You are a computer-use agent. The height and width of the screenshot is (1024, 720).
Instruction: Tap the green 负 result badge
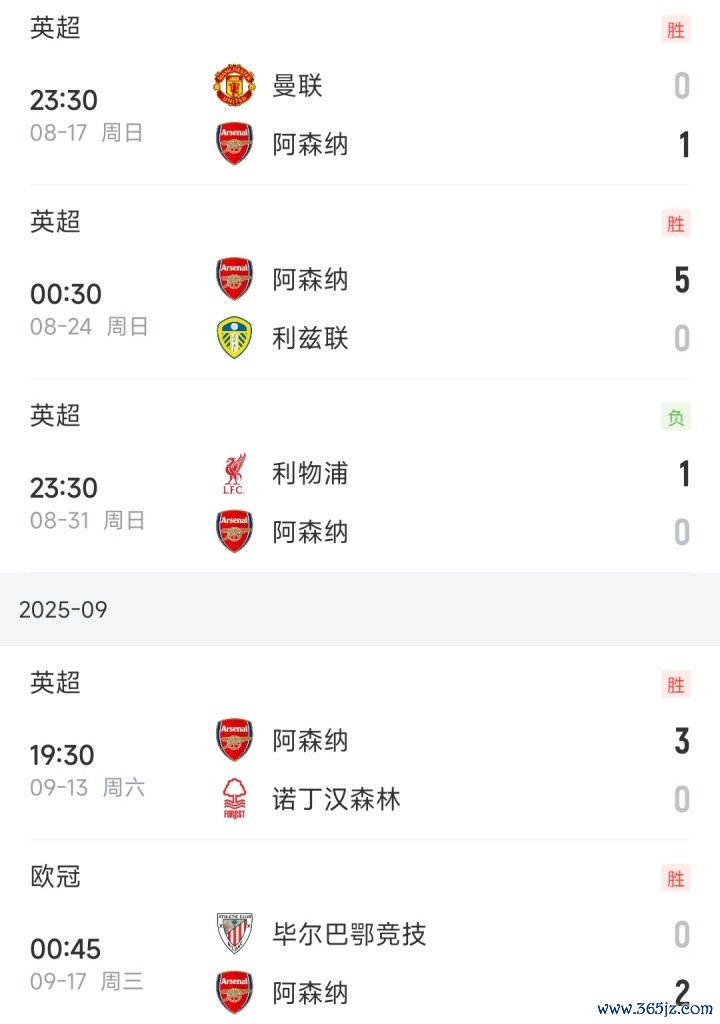pos(676,418)
